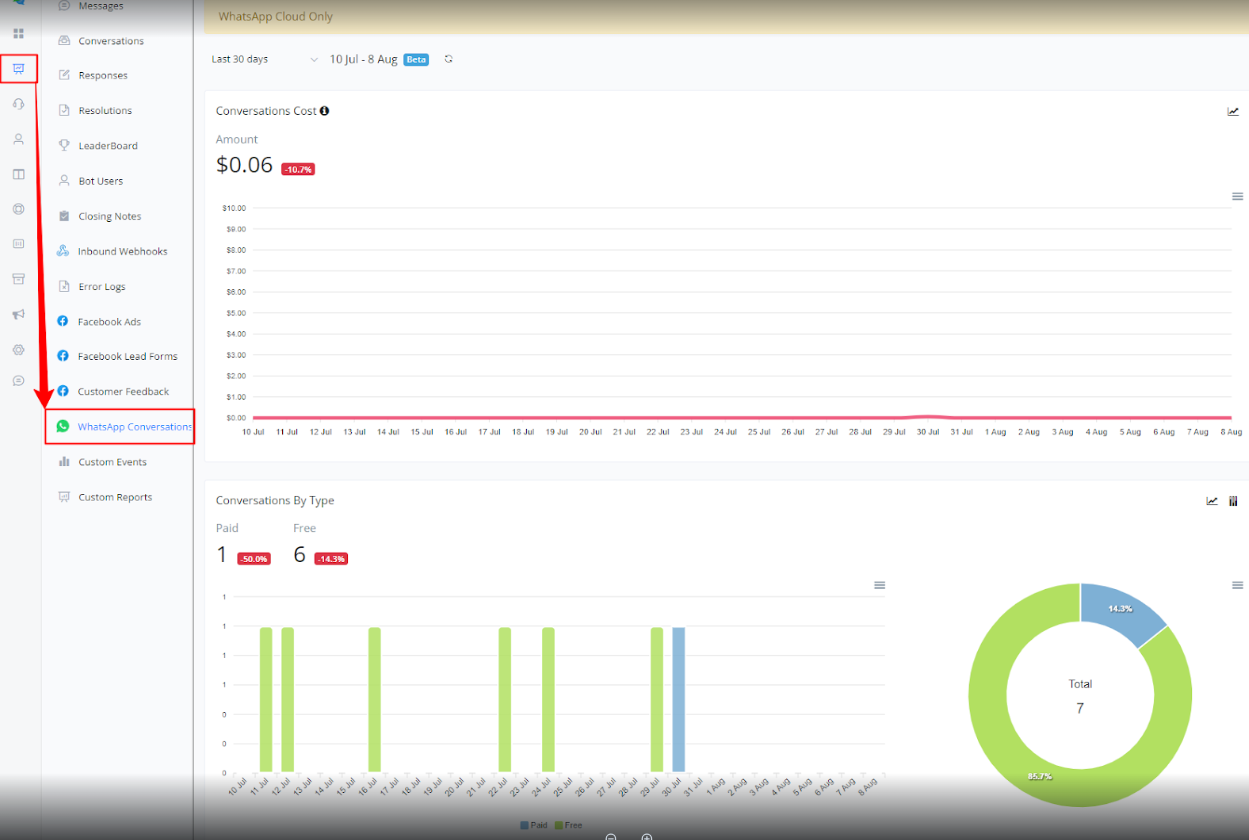Image resolution: width=1249 pixels, height=840 pixels.
Task: Open the settings gear icon in left rail
Action: tap(18, 350)
